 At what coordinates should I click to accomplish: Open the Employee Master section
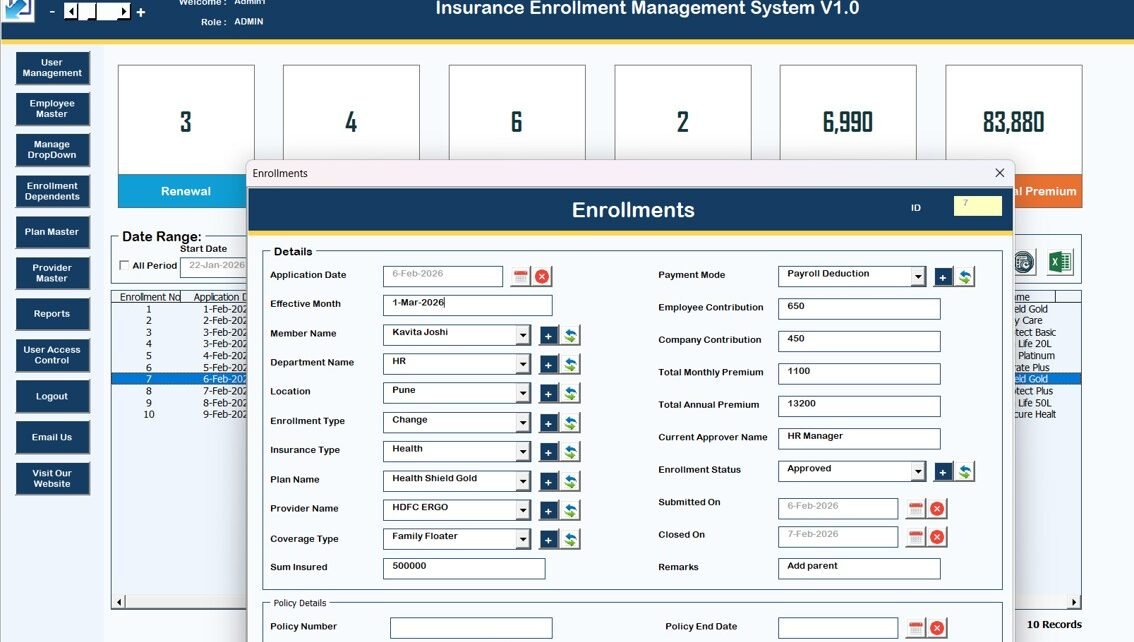[x=52, y=109]
